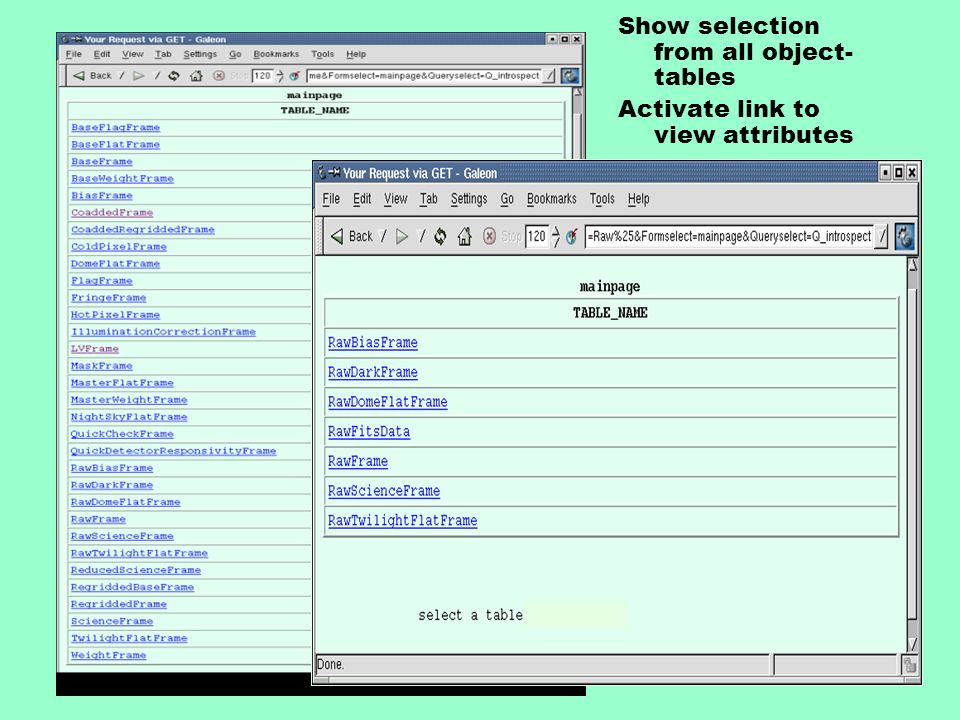Open ReducedScienceFrame link in back window
The width and height of the screenshot is (960, 720).
(x=135, y=570)
